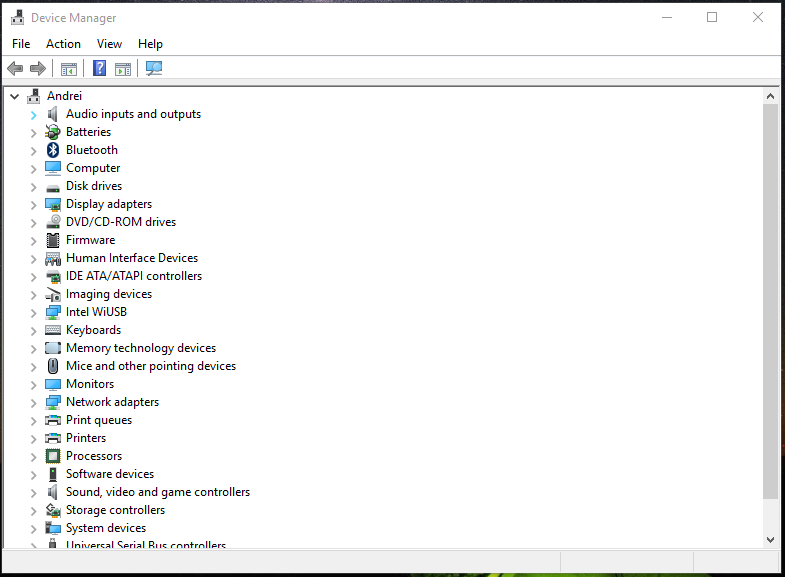
Task: Click the Imaging devices camera icon
Action: point(53,295)
